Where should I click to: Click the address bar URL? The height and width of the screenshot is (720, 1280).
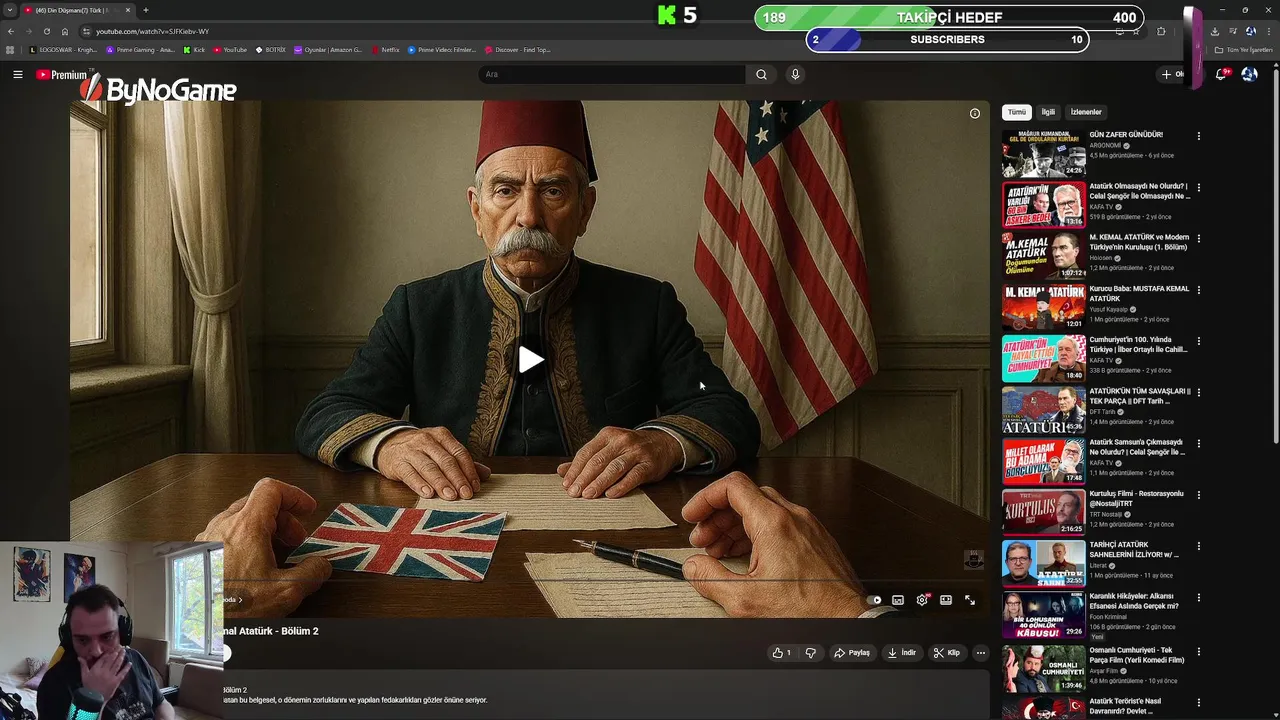coord(152,31)
